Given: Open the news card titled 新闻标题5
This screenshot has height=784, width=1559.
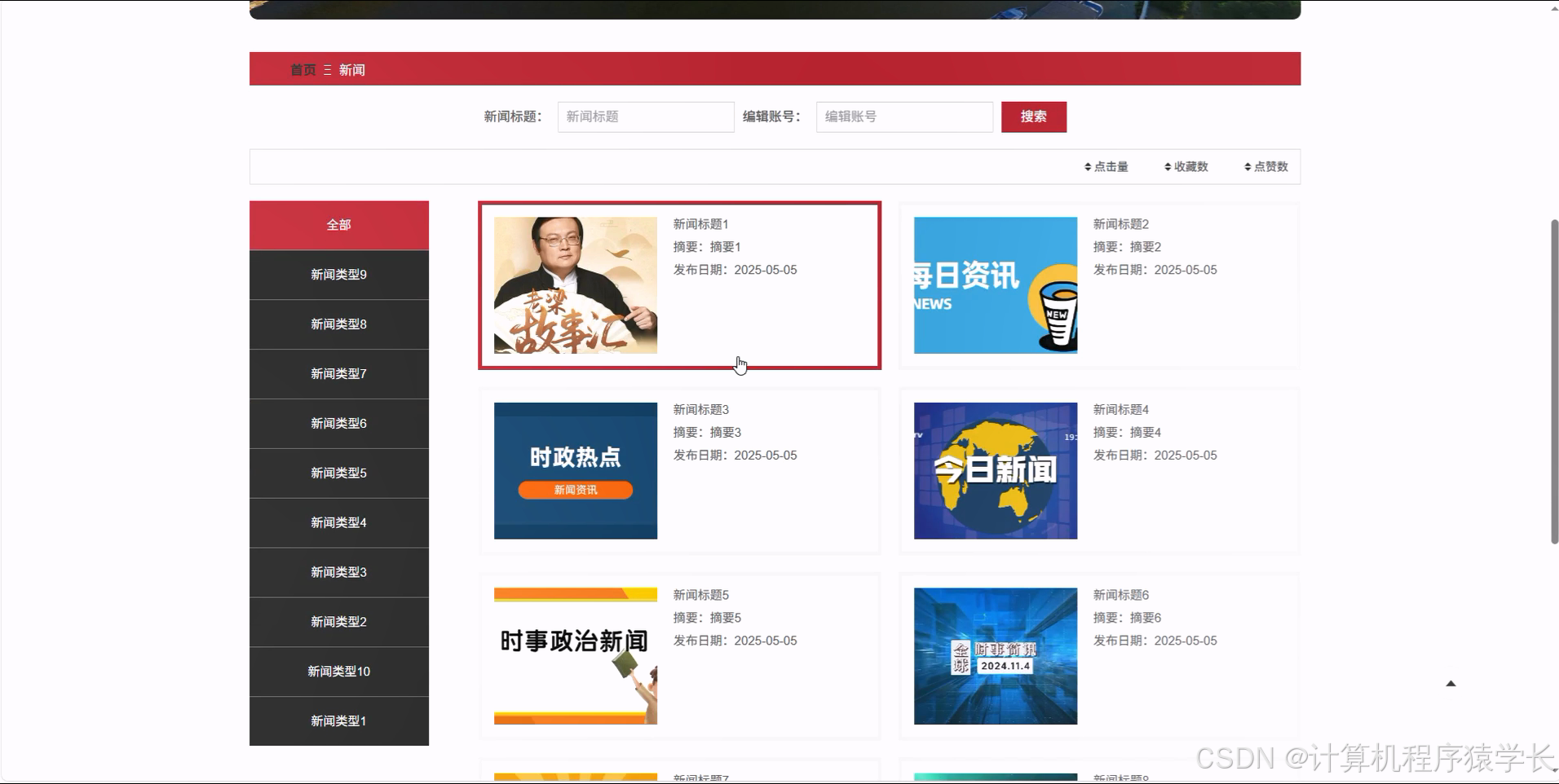Looking at the screenshot, I should (679, 656).
